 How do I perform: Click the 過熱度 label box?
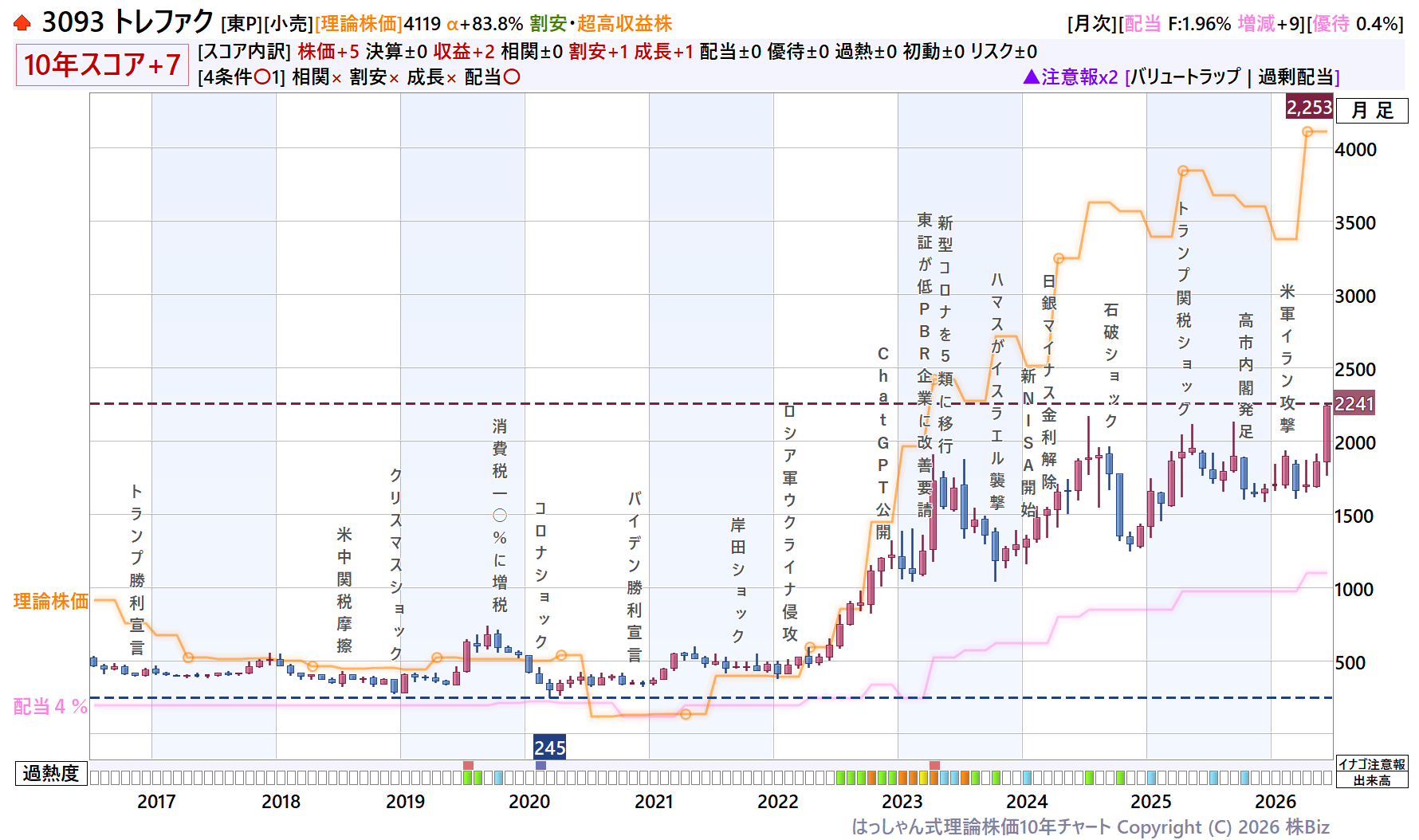point(51,773)
